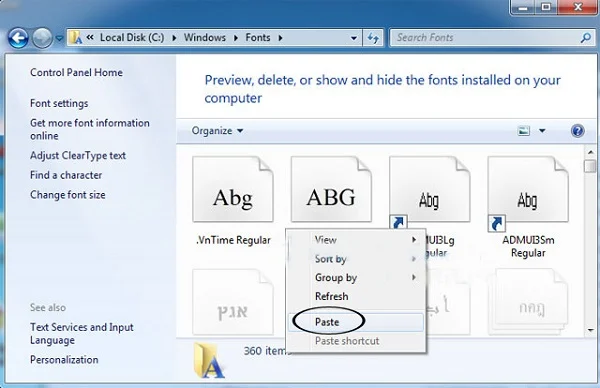
Task: Expand the double-chevron breadcrumb overflow
Action: [x=90, y=37]
